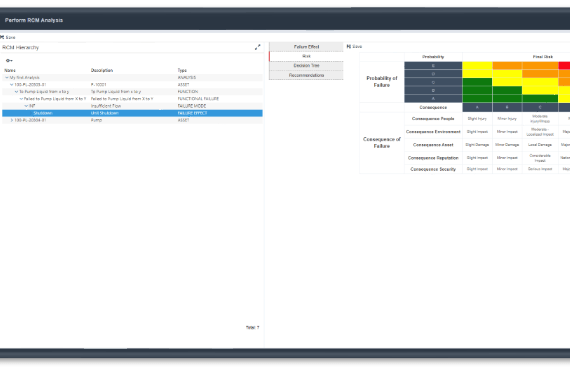This screenshot has width=570, height=371.
Task: Pick the green cell at probability C, consequence A
Action: 477,82
